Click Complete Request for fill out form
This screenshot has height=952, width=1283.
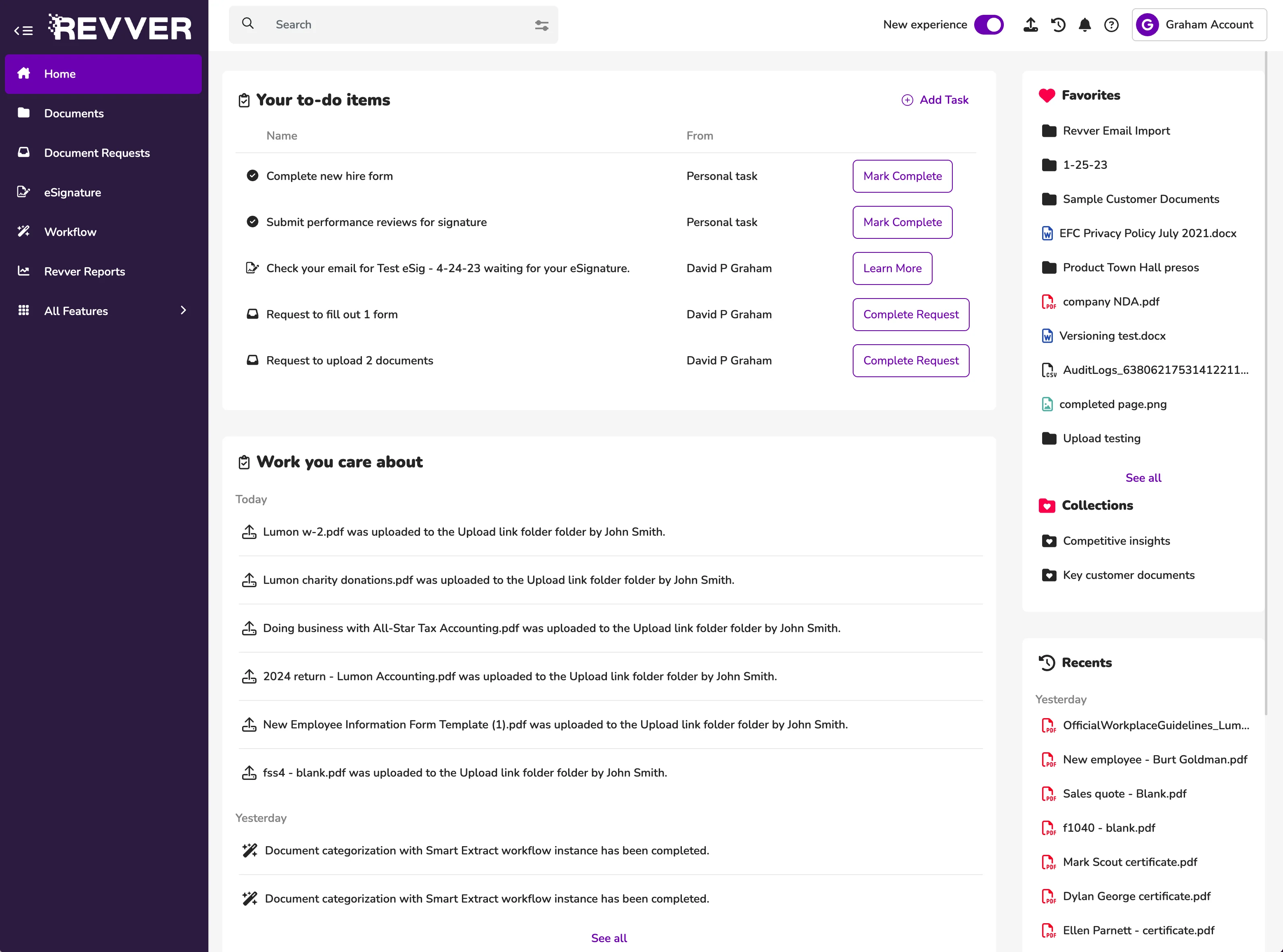coord(910,315)
